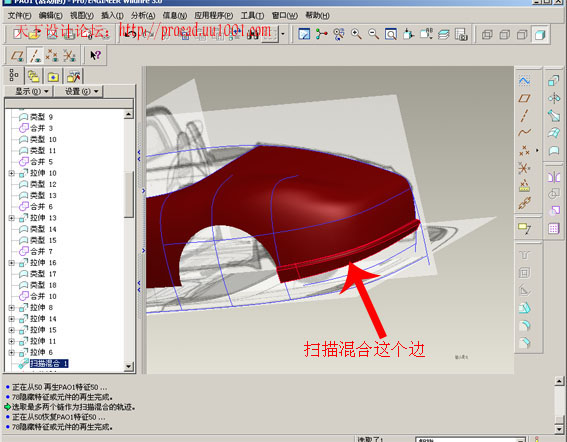Viewport: 567px width, 442px height.
Task: Select the datum plane tool in right toolbar
Action: point(524,98)
